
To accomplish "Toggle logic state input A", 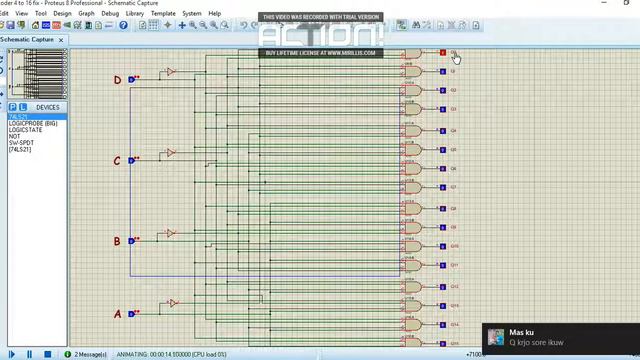I will (x=131, y=314).
